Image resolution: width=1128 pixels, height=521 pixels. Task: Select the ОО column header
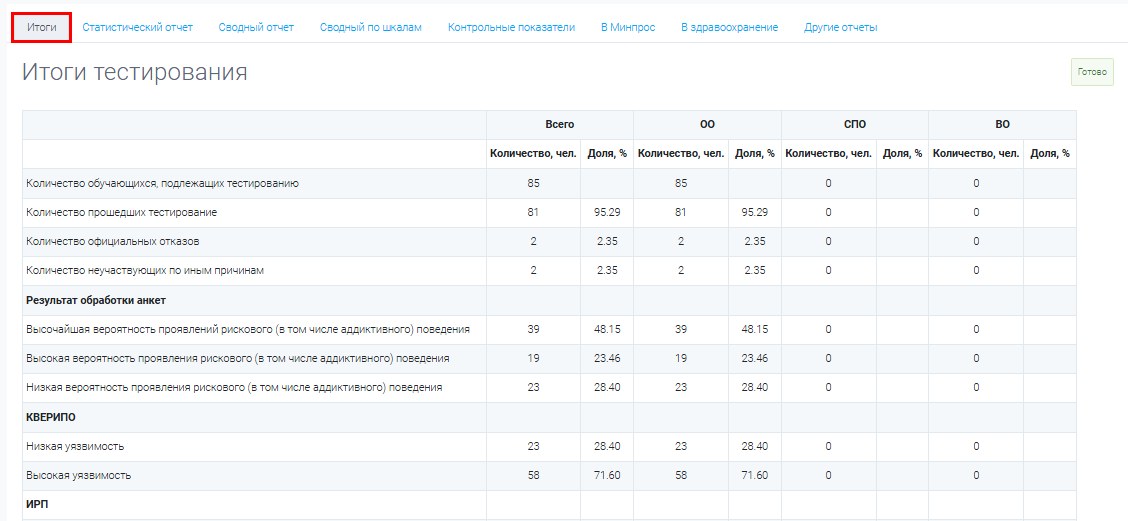[707, 124]
